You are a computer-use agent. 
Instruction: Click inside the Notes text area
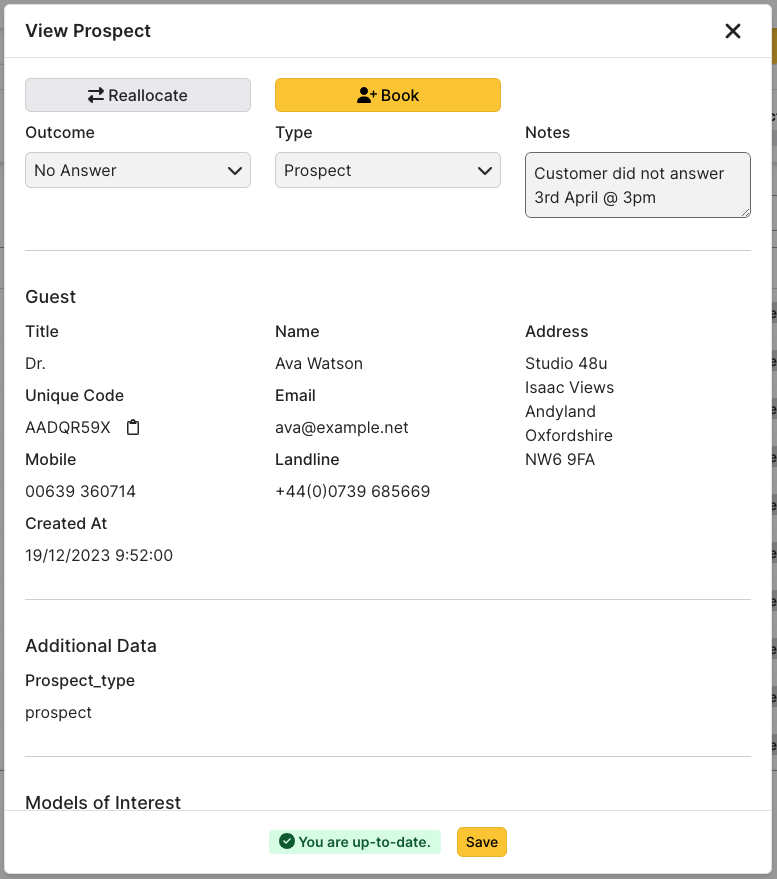(637, 184)
